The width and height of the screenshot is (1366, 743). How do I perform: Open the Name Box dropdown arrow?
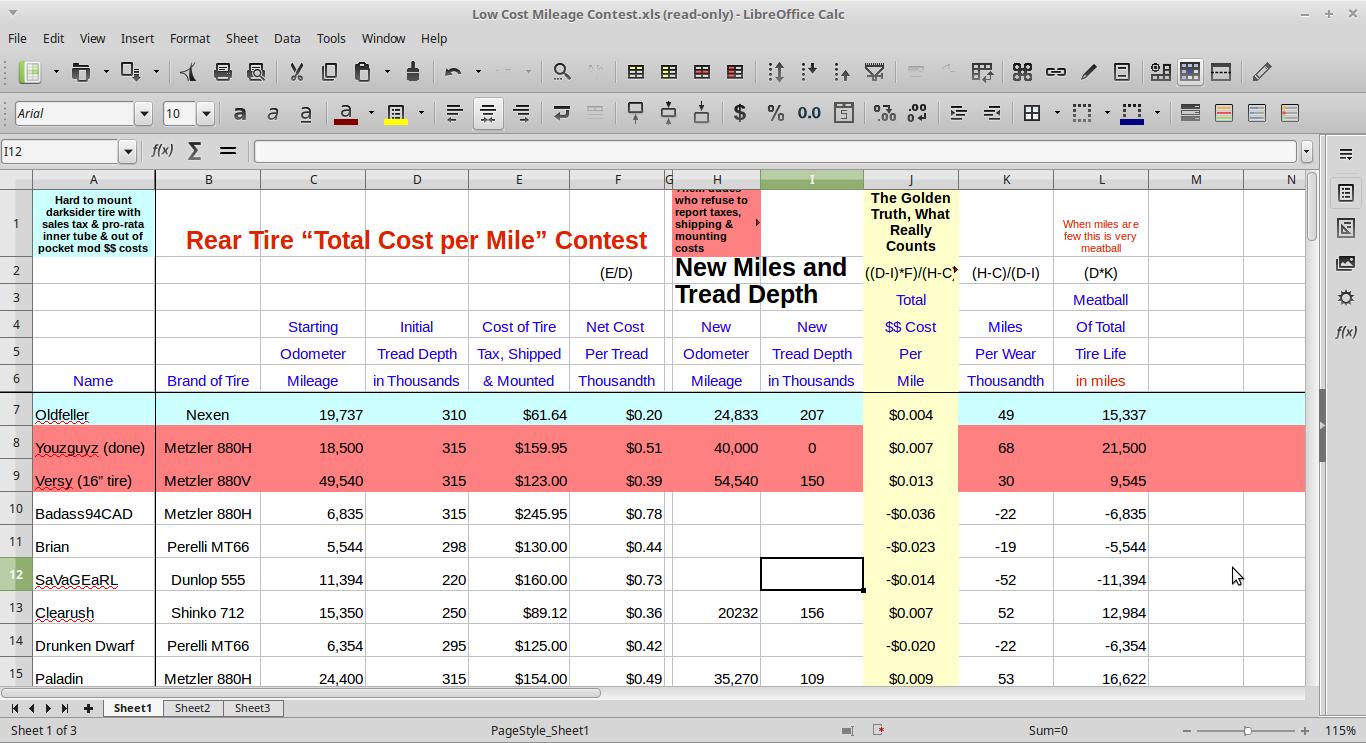(127, 151)
